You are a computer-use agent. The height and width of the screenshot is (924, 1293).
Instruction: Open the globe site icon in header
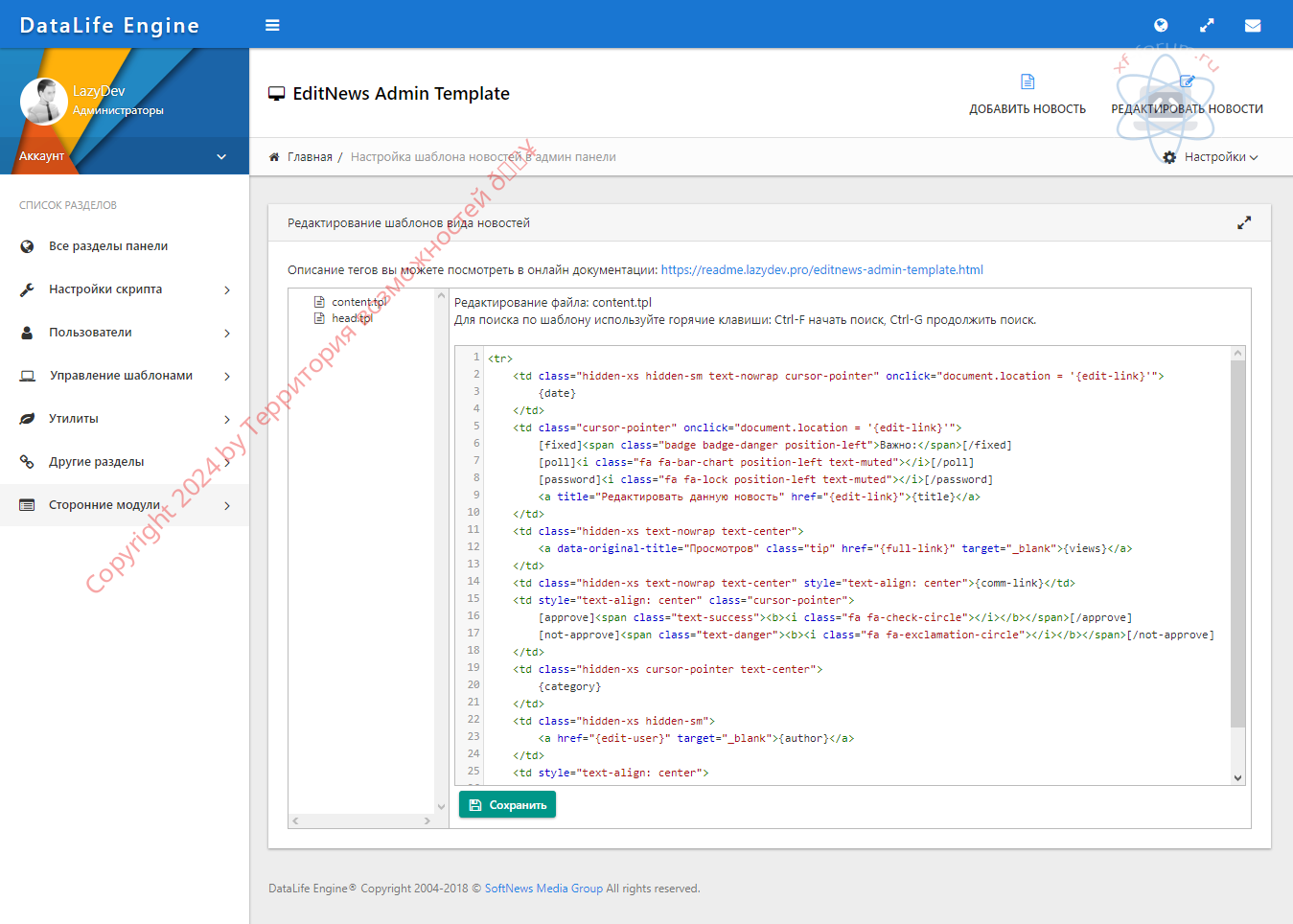click(1161, 26)
